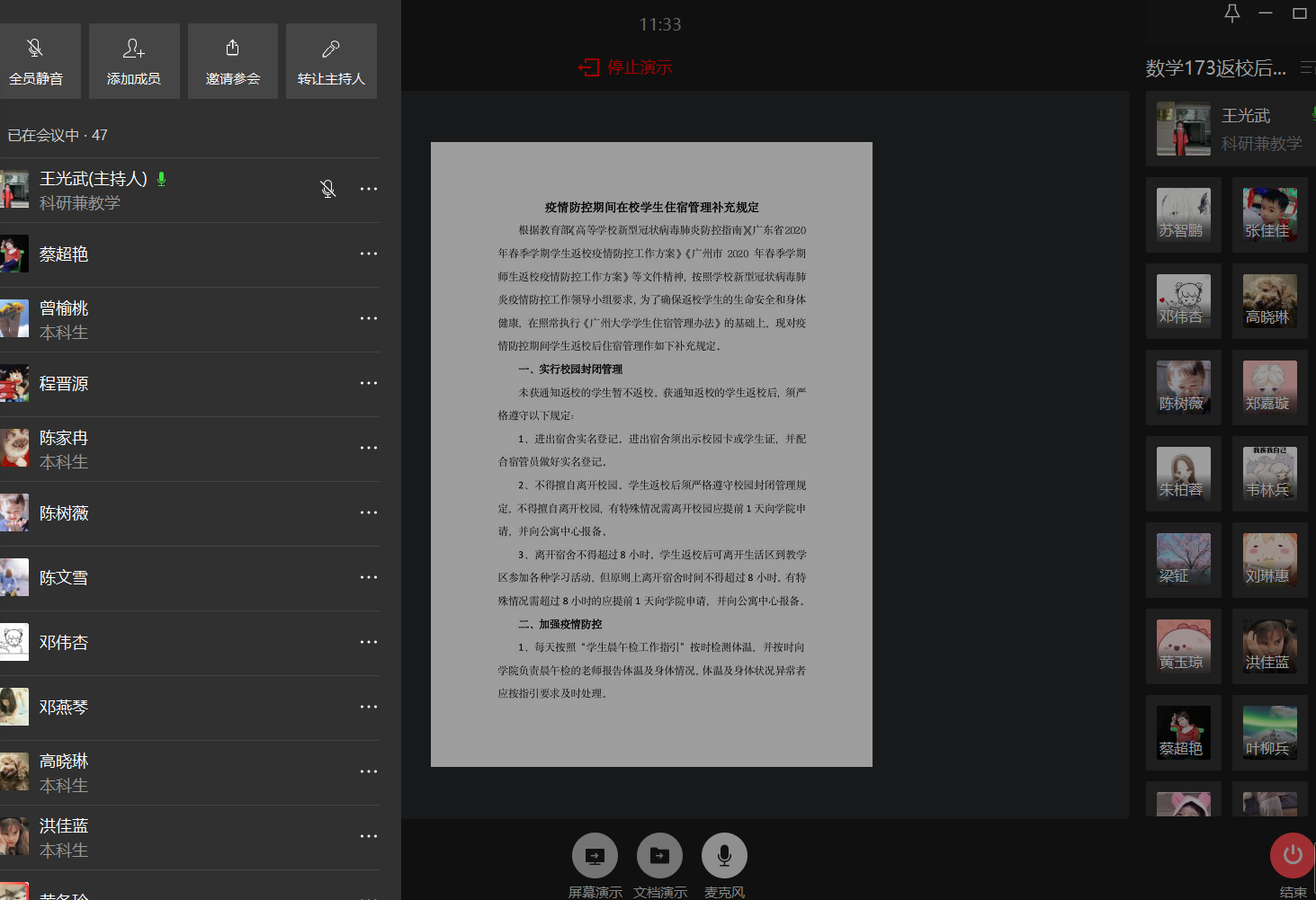Open Add Member (添加成员) option
Screen dimensions: 1316x900
134,61
